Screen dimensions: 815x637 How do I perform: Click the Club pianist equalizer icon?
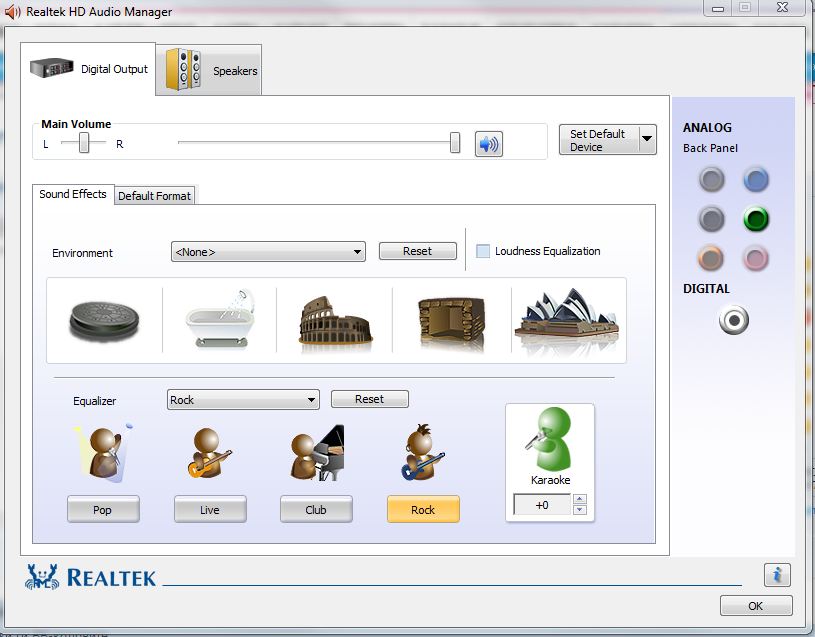pyautogui.click(x=317, y=453)
